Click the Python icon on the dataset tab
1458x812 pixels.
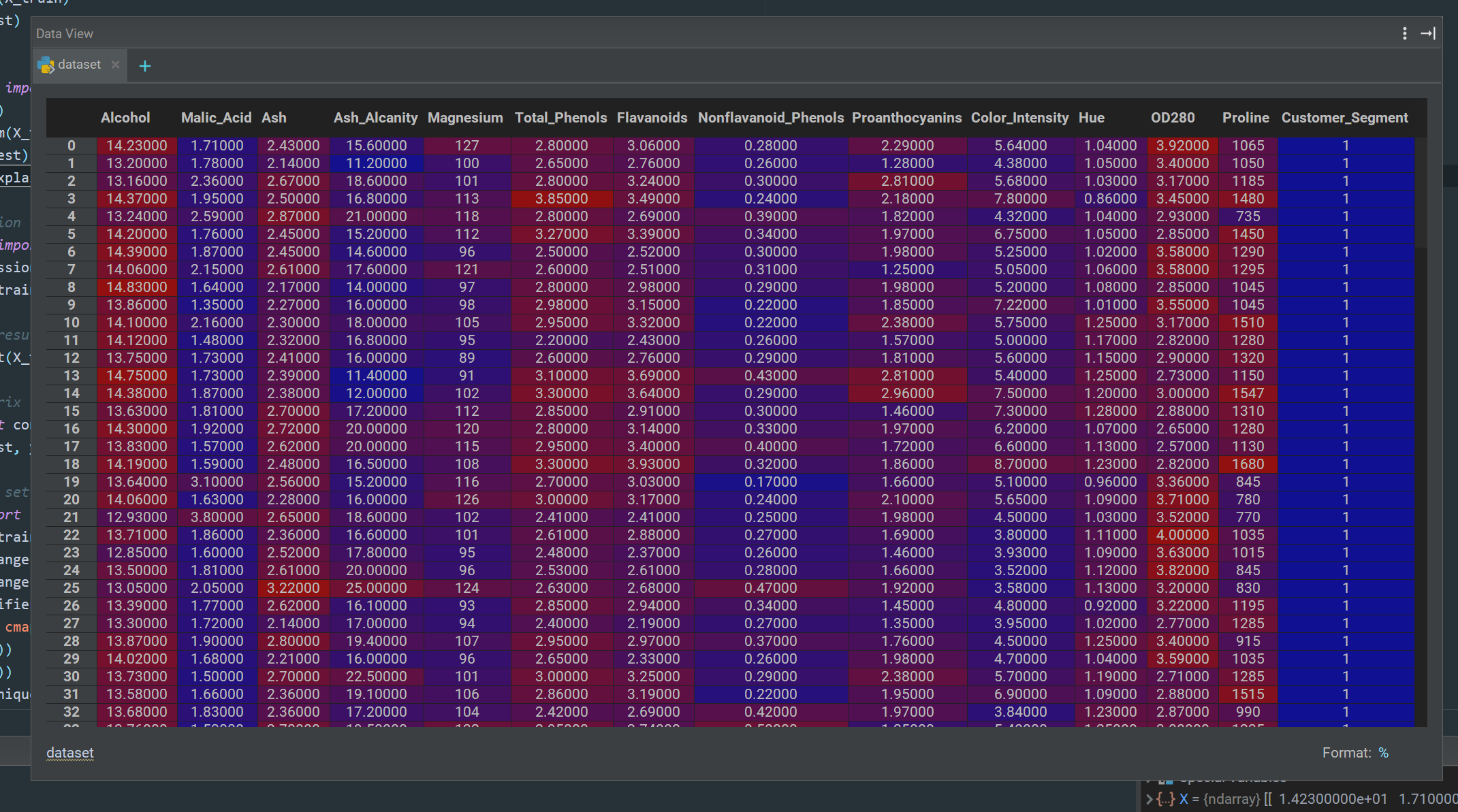tap(46, 65)
